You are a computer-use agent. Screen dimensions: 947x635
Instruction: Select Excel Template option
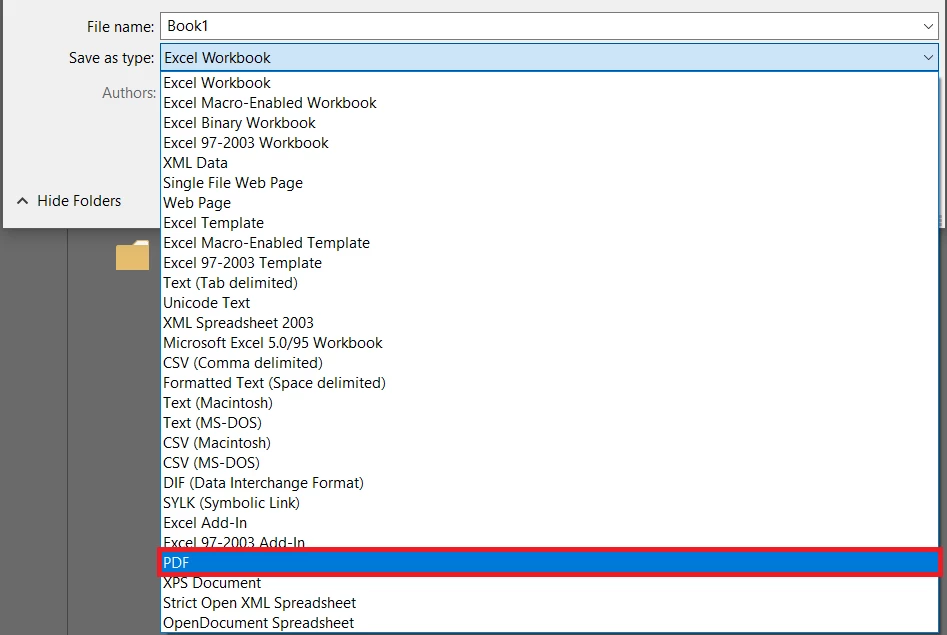click(x=550, y=222)
